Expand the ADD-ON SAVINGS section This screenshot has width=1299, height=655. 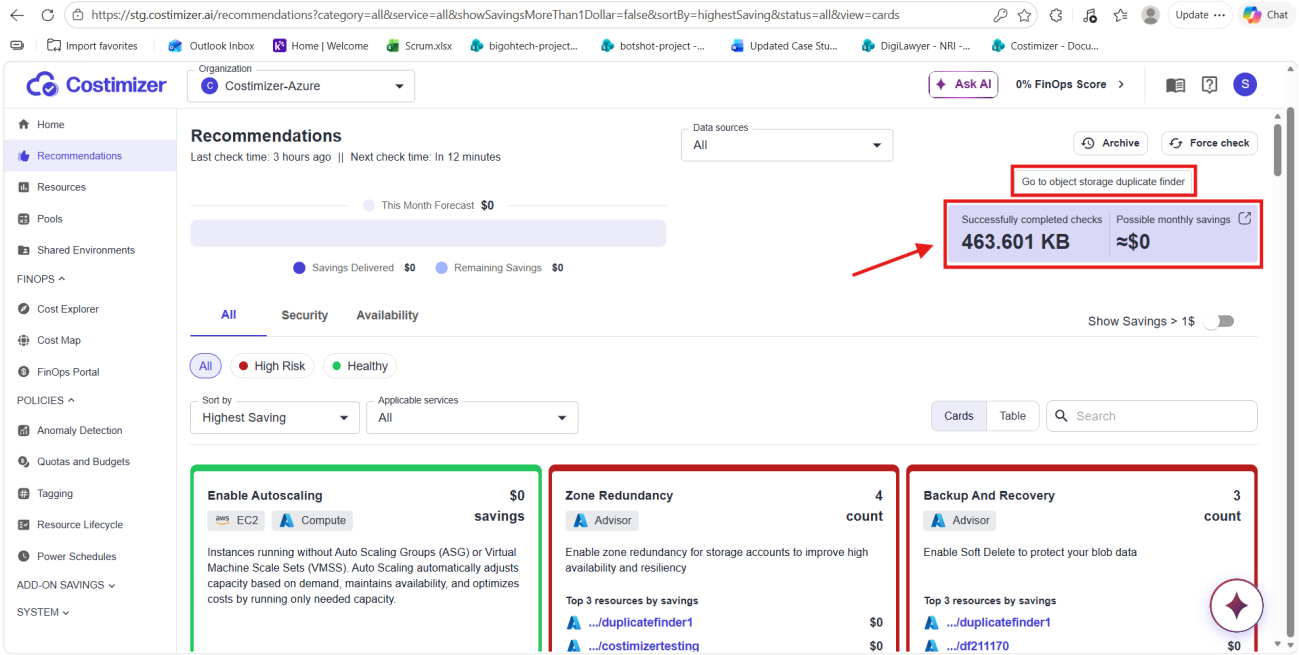[x=66, y=585]
